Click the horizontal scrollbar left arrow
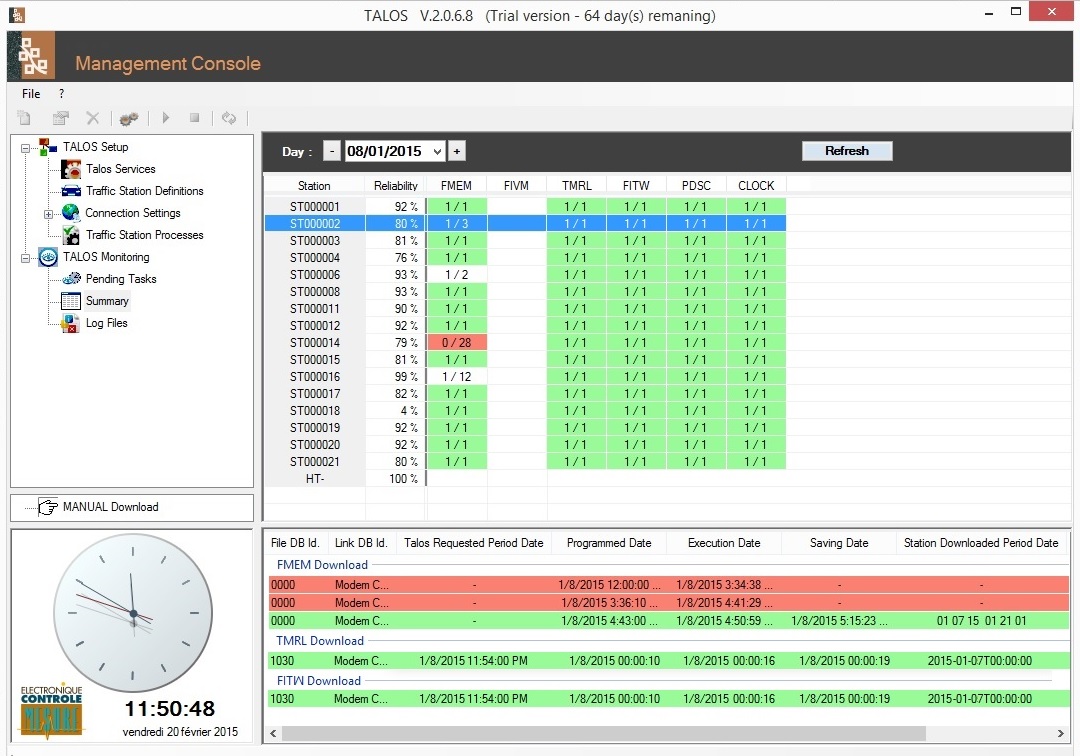 click(273, 733)
